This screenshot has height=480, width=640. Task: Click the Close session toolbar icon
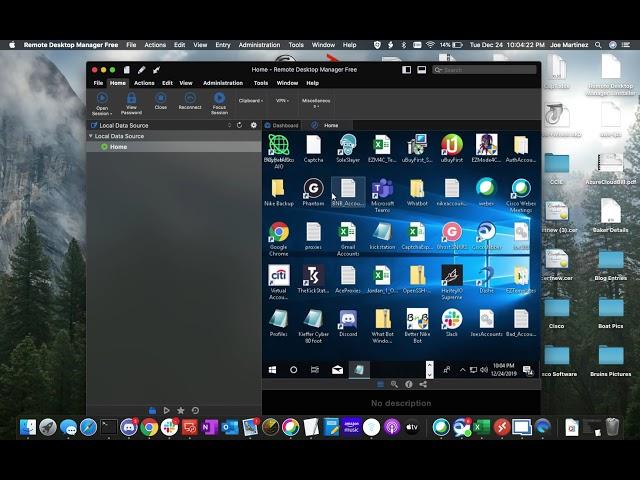point(160,98)
